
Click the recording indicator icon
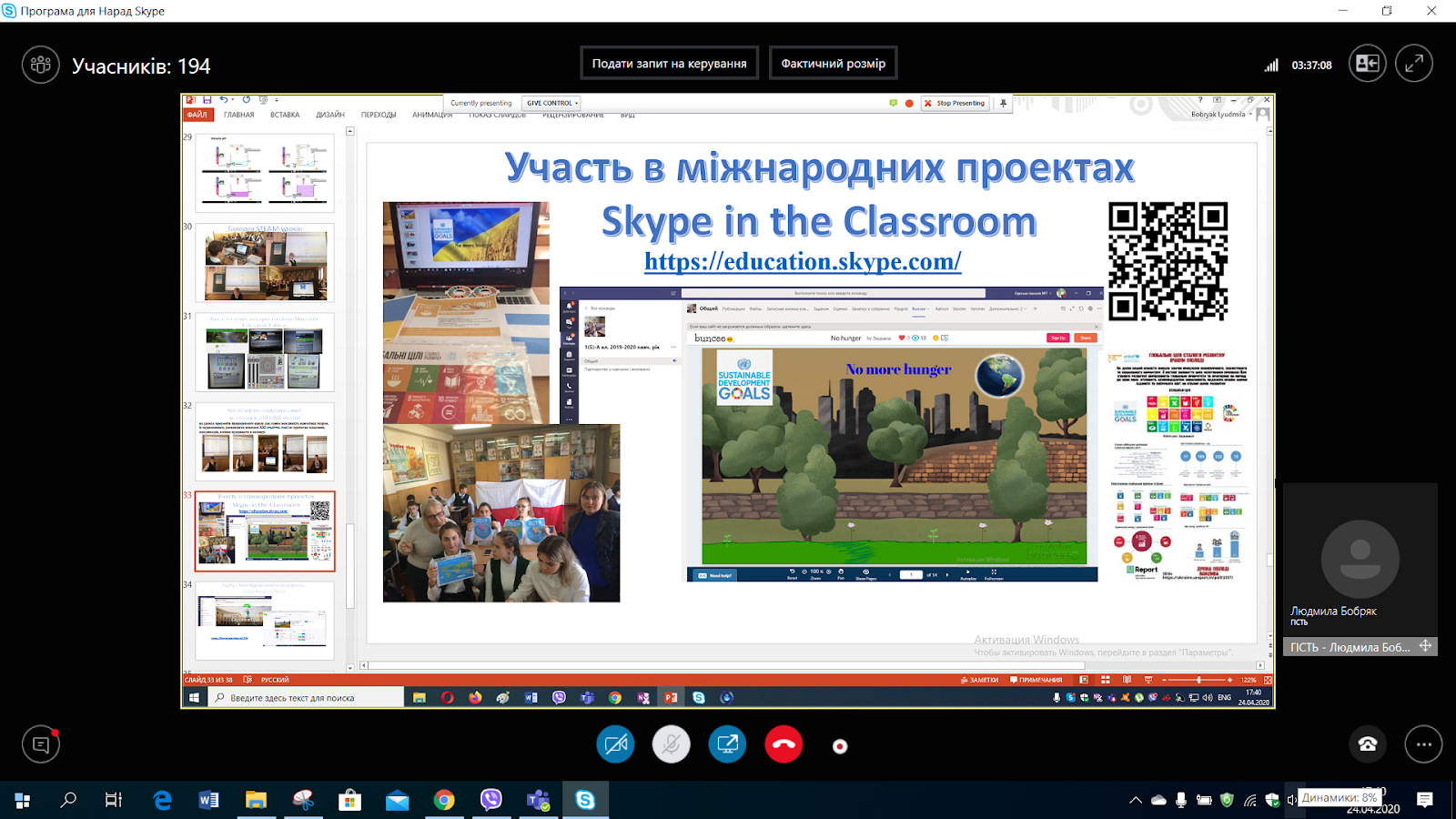point(840,746)
